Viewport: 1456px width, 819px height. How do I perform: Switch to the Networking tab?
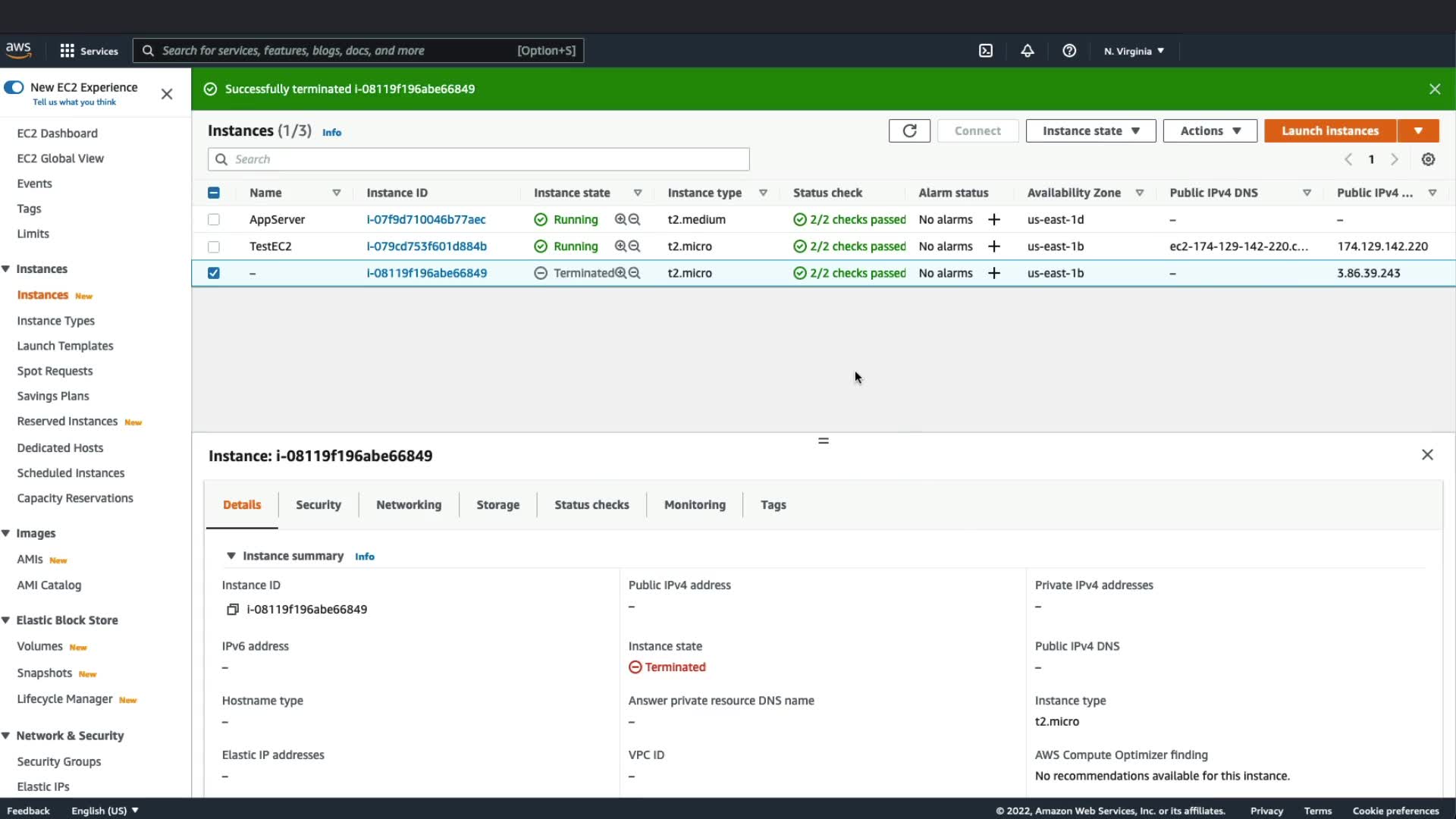coord(408,505)
